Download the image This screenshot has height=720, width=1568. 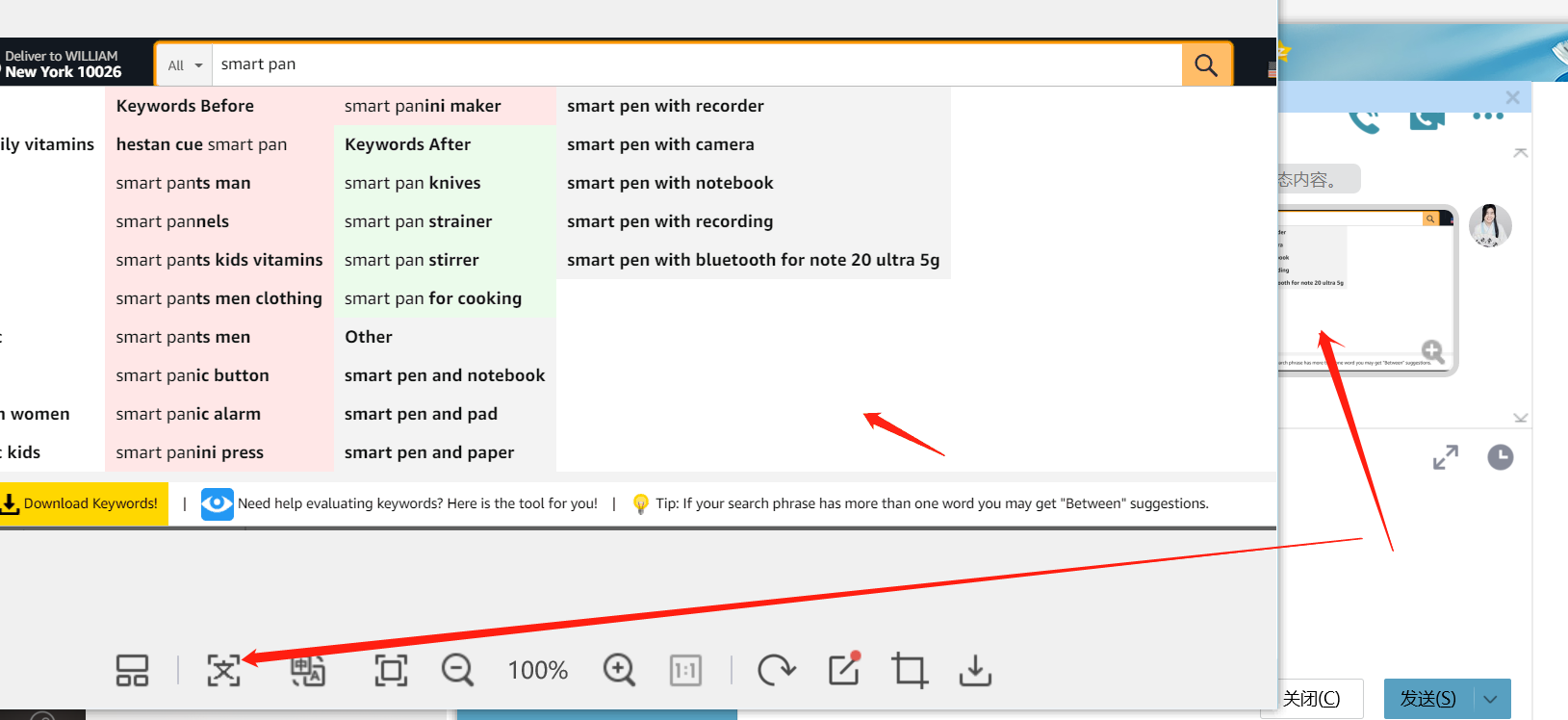point(975,670)
